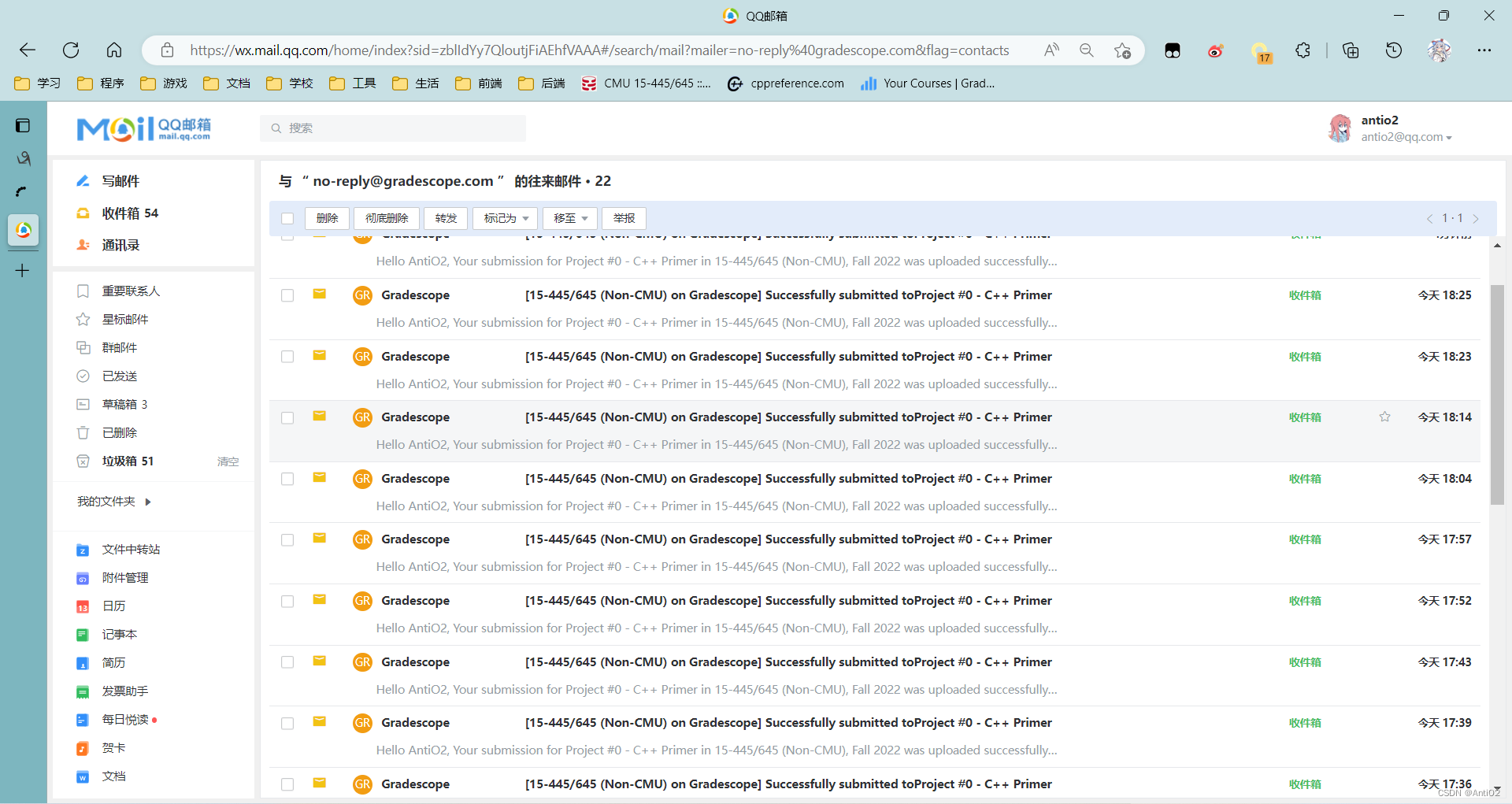The height and width of the screenshot is (804, 1512).
Task: Select the checkbox for the 17:57 email
Action: click(x=287, y=539)
